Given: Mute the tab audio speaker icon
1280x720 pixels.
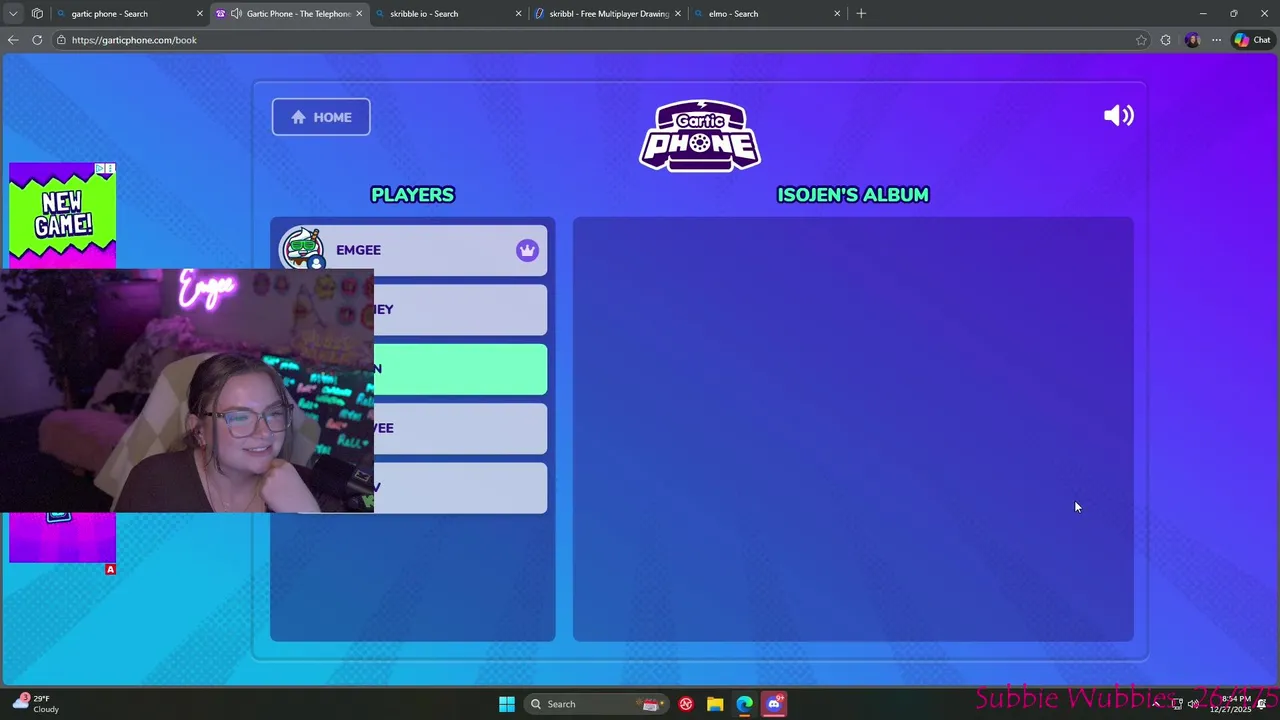Looking at the screenshot, I should [236, 14].
